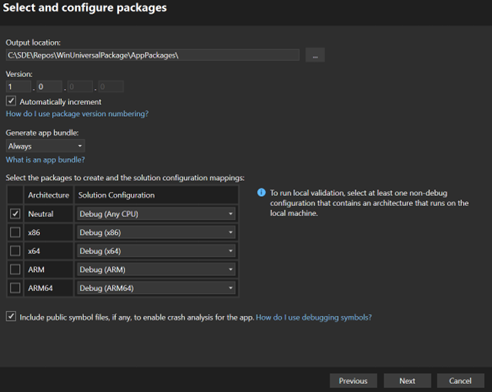The image size is (492, 392).
Task: Enable the x64 architecture checkbox
Action: (15, 251)
